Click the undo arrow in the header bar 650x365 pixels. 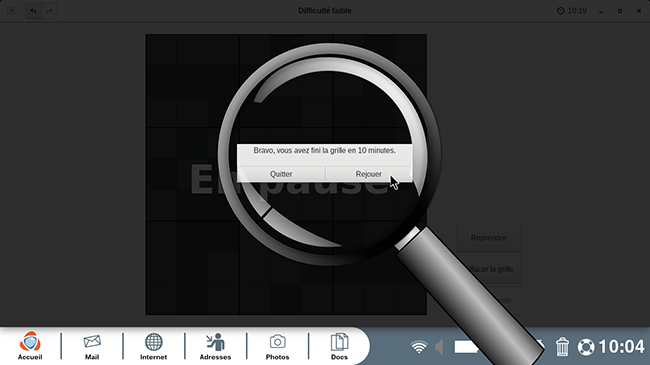[33, 11]
